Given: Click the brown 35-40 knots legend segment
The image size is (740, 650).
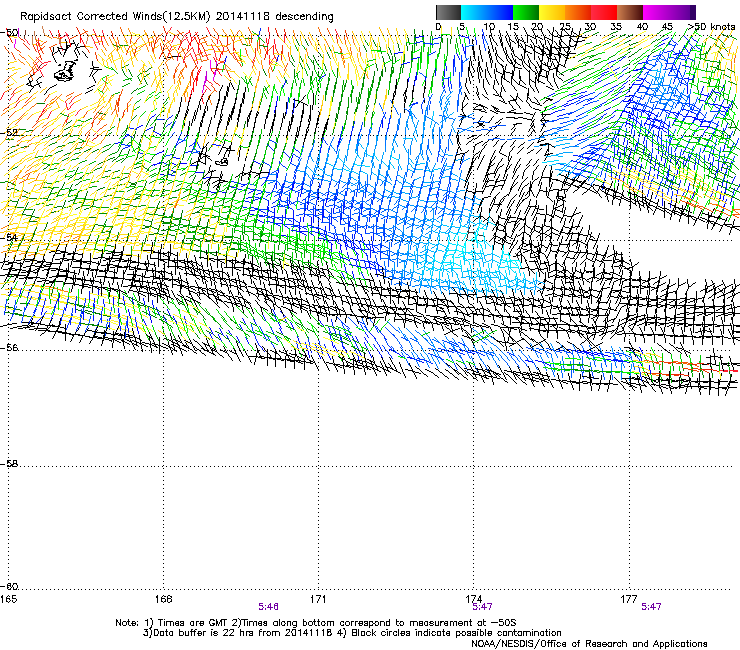Looking at the screenshot, I should [630, 12].
